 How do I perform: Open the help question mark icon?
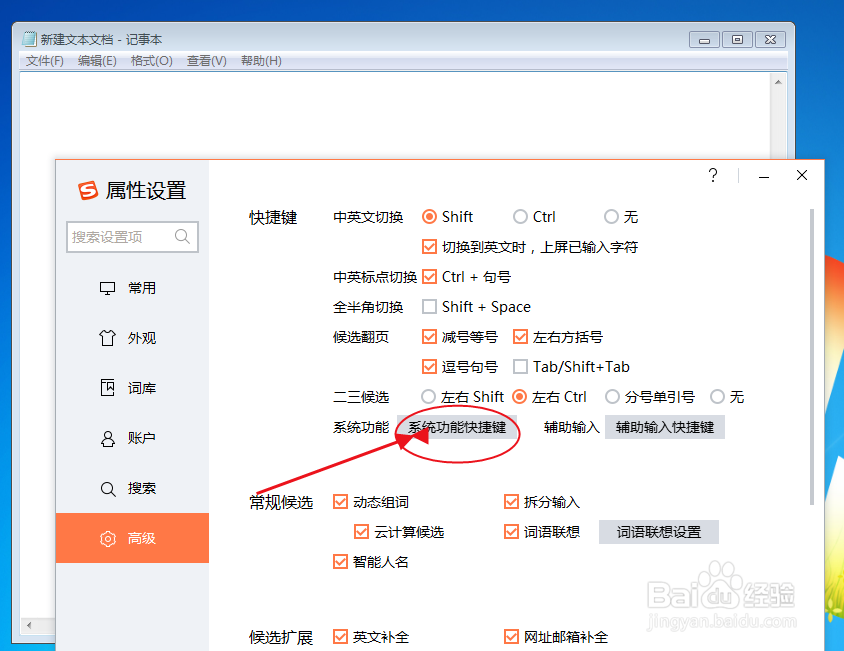(712, 175)
